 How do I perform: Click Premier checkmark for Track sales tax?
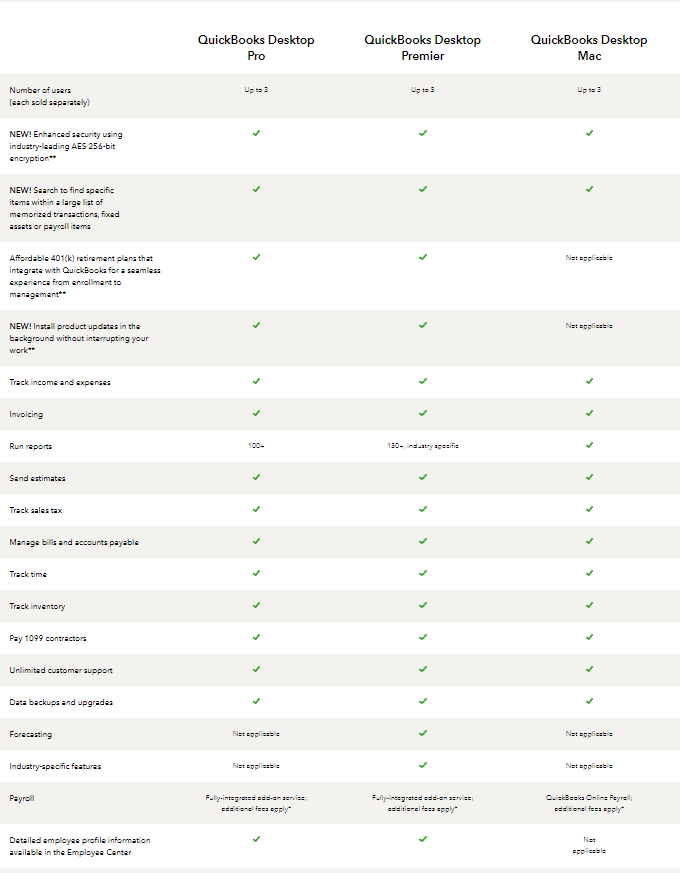coord(423,509)
